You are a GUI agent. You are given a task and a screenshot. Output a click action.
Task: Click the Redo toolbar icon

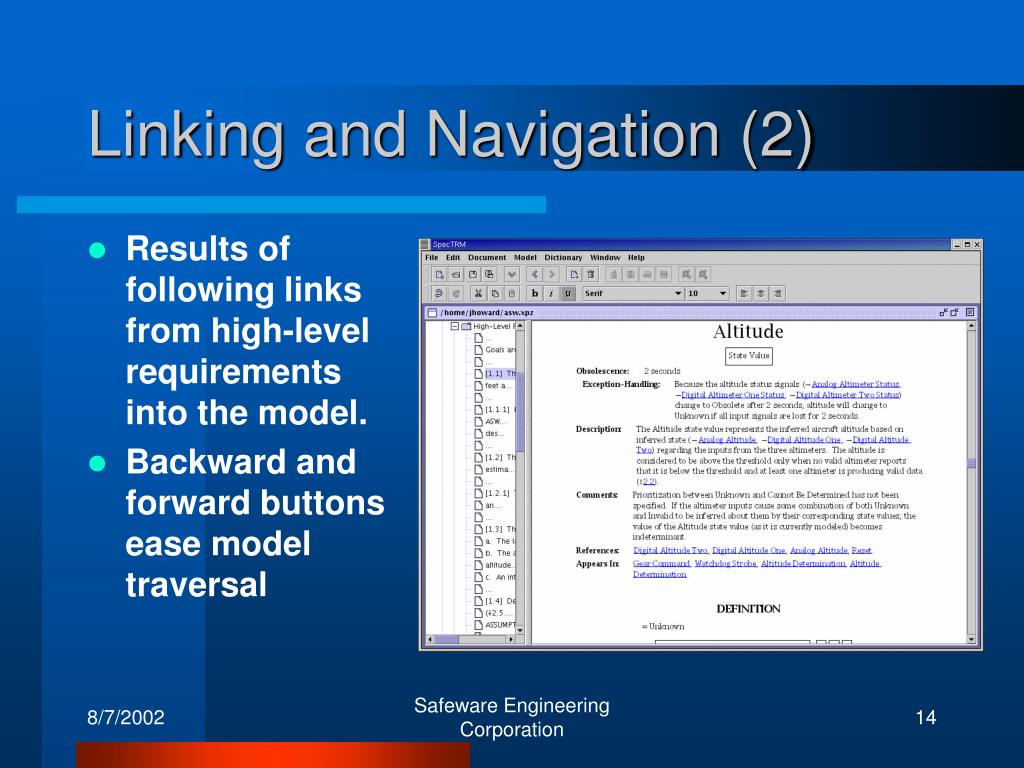coord(456,294)
